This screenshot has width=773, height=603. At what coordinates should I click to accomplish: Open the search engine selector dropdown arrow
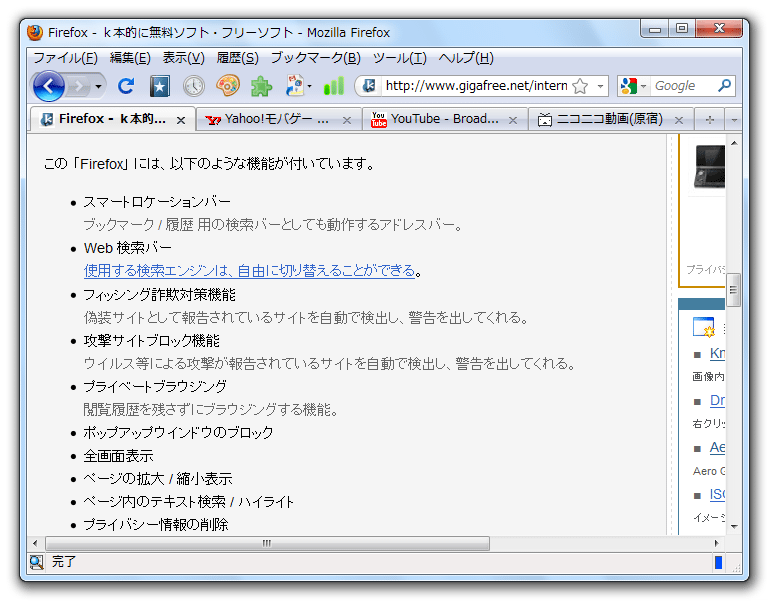coord(643,87)
